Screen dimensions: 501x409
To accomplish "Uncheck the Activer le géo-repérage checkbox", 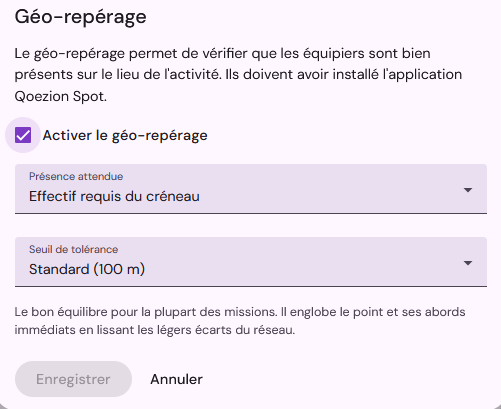I will click(23, 135).
